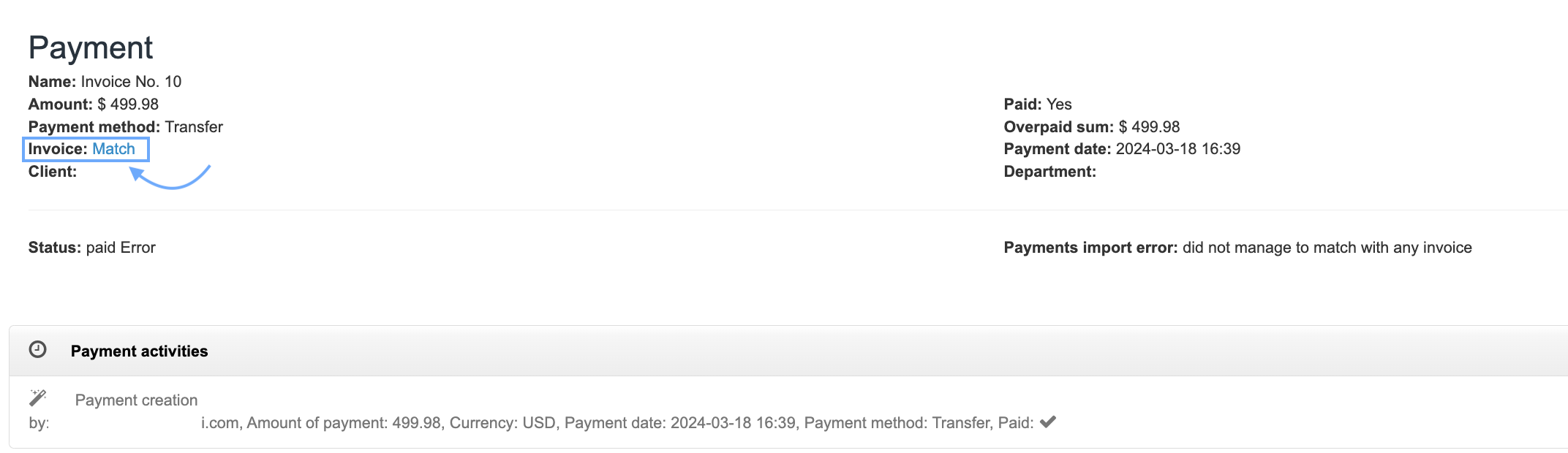
Task: Select the Payment activities panel header
Action: point(139,351)
